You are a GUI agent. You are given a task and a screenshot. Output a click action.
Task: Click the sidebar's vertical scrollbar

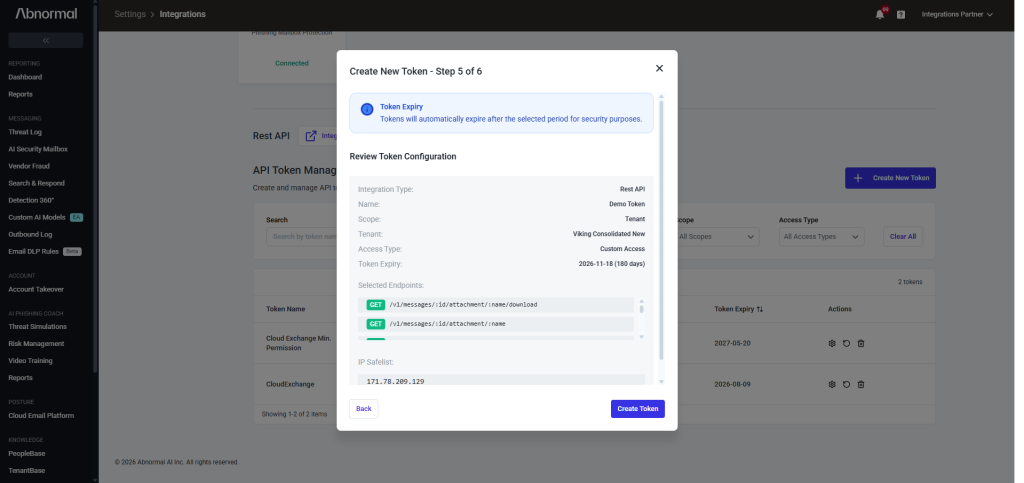tap(96, 189)
